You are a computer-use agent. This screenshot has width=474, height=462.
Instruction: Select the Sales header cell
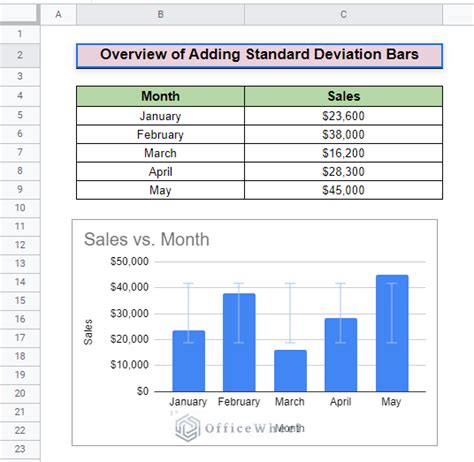(343, 96)
